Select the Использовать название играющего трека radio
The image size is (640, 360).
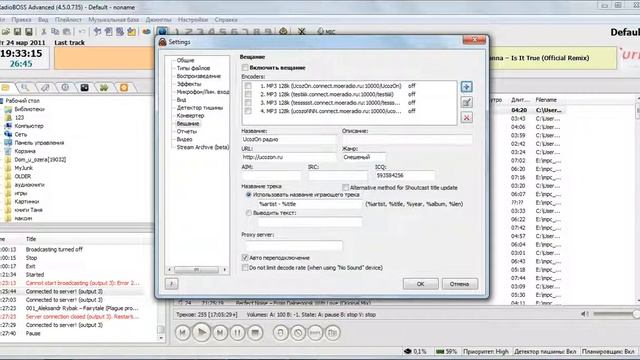[249, 195]
